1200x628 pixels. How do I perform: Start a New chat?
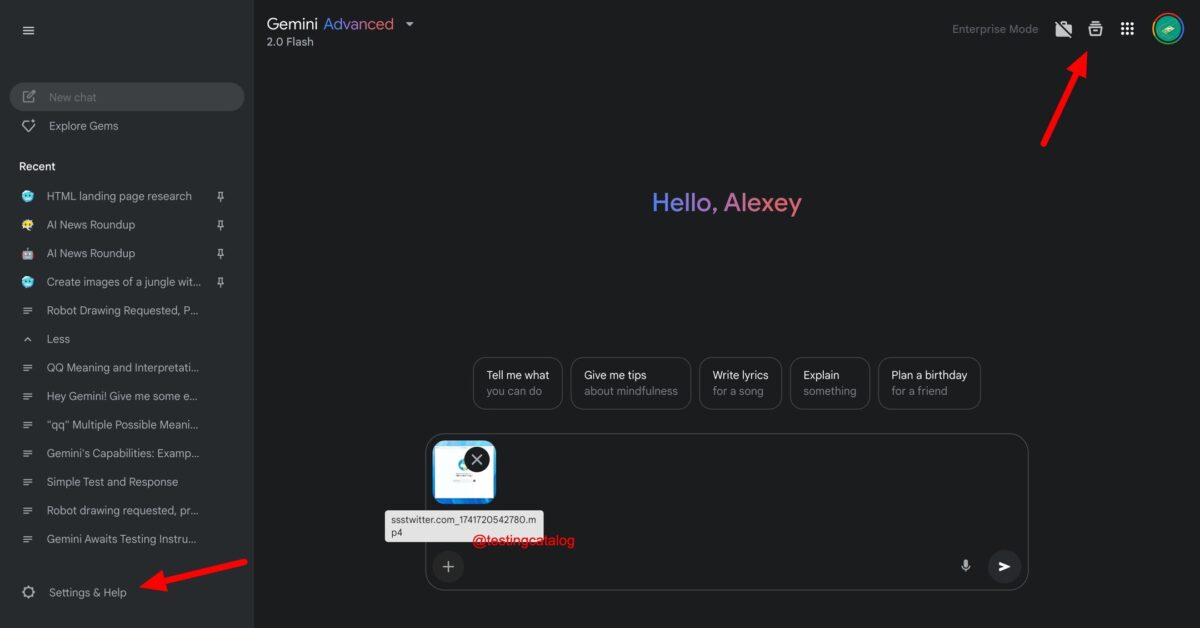point(127,97)
